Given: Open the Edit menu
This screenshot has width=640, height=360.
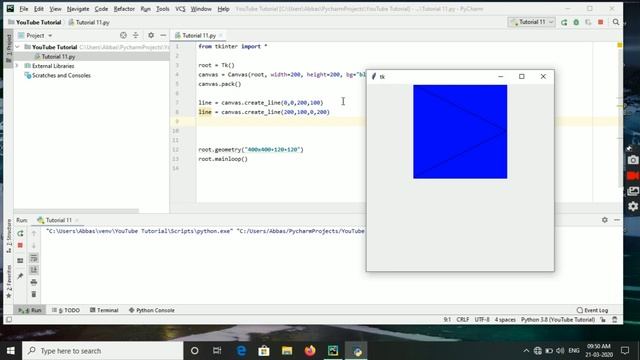Looking at the screenshot, I should pos(39,9).
